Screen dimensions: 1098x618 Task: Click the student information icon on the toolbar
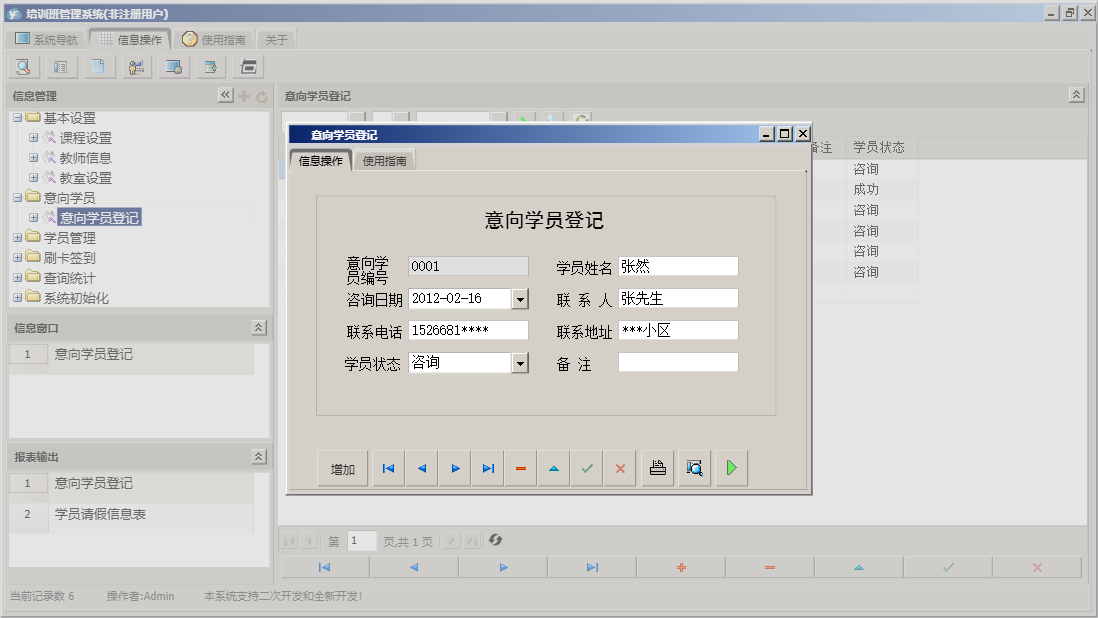click(137, 66)
